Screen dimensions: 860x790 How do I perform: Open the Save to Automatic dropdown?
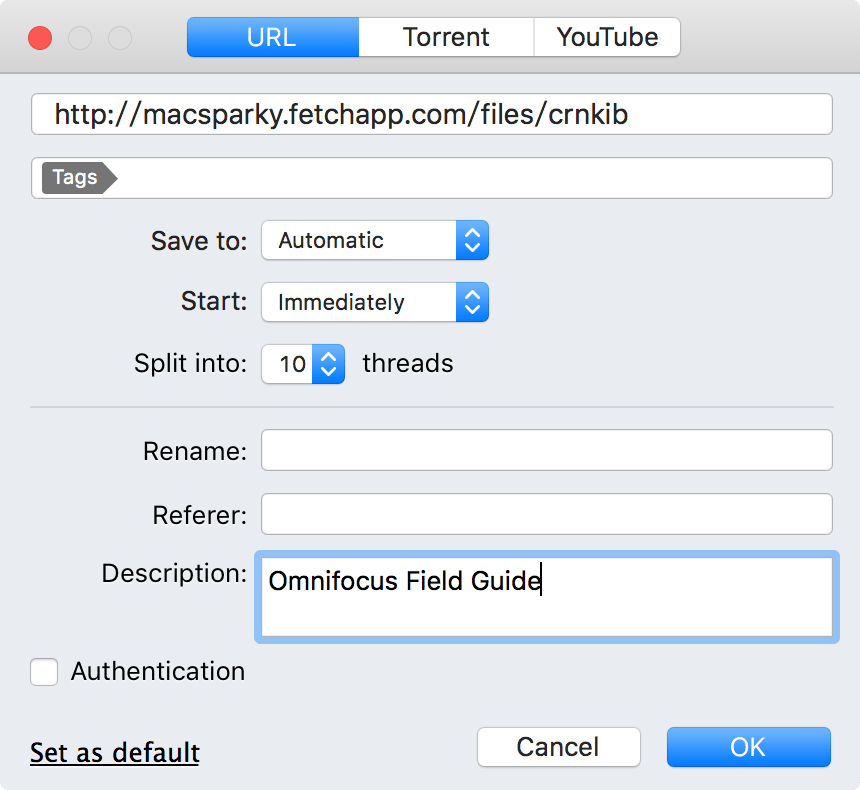click(x=375, y=240)
